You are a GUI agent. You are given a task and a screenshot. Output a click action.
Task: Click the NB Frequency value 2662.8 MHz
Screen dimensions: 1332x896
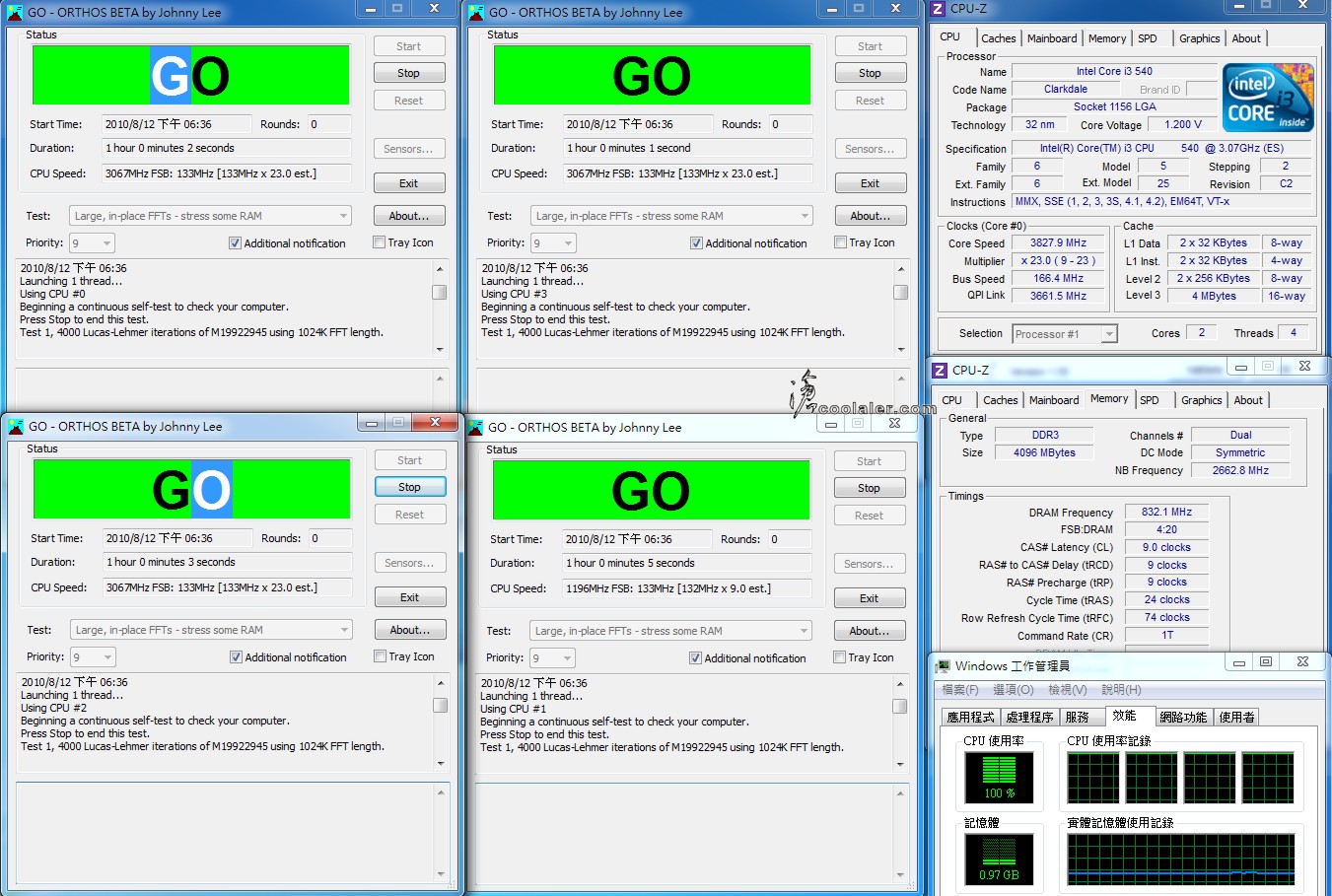(x=1240, y=470)
